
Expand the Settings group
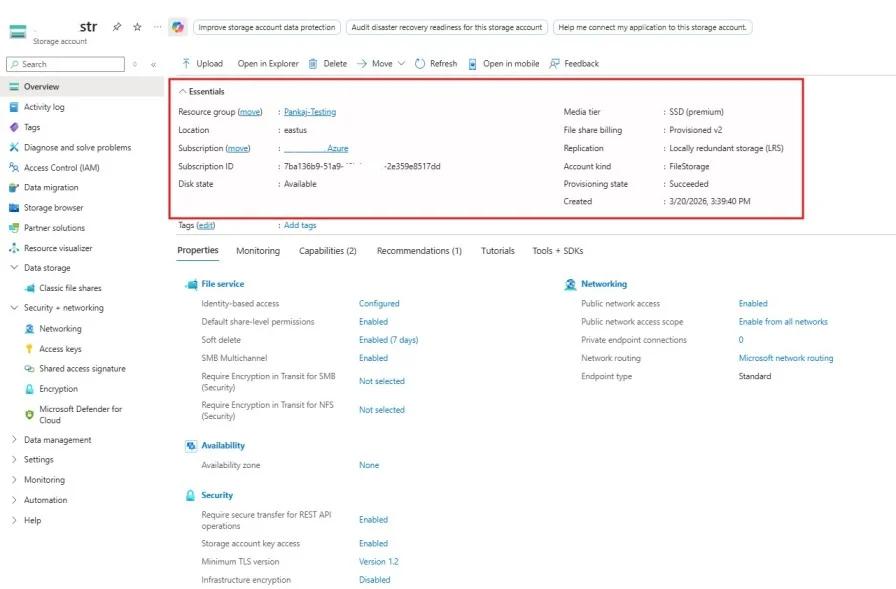(x=14, y=459)
